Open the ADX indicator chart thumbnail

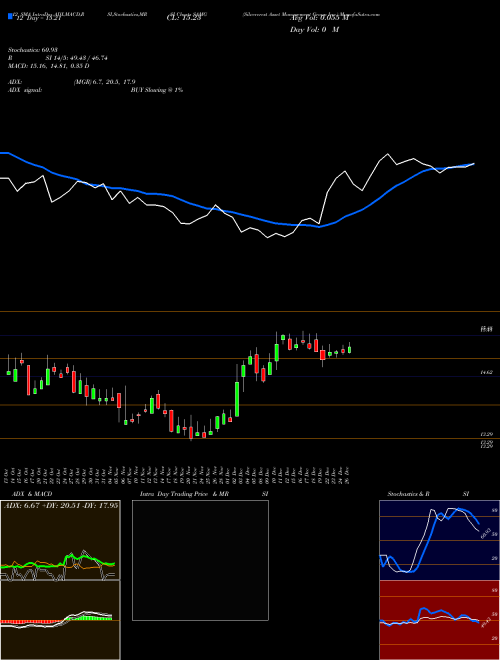coord(60,540)
